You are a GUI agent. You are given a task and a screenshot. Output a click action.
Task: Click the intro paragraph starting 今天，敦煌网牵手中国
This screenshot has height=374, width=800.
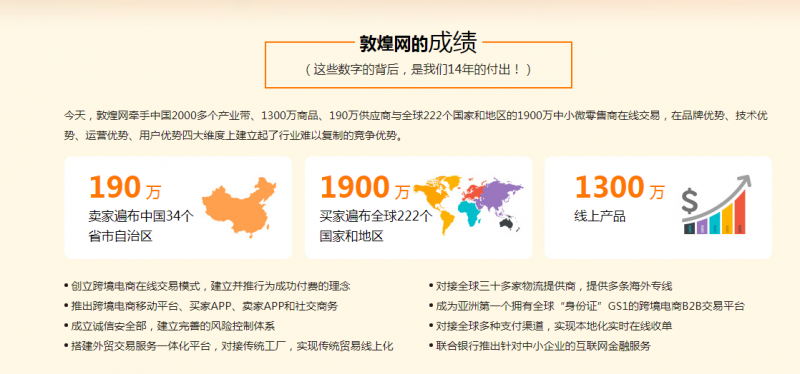[416, 126]
